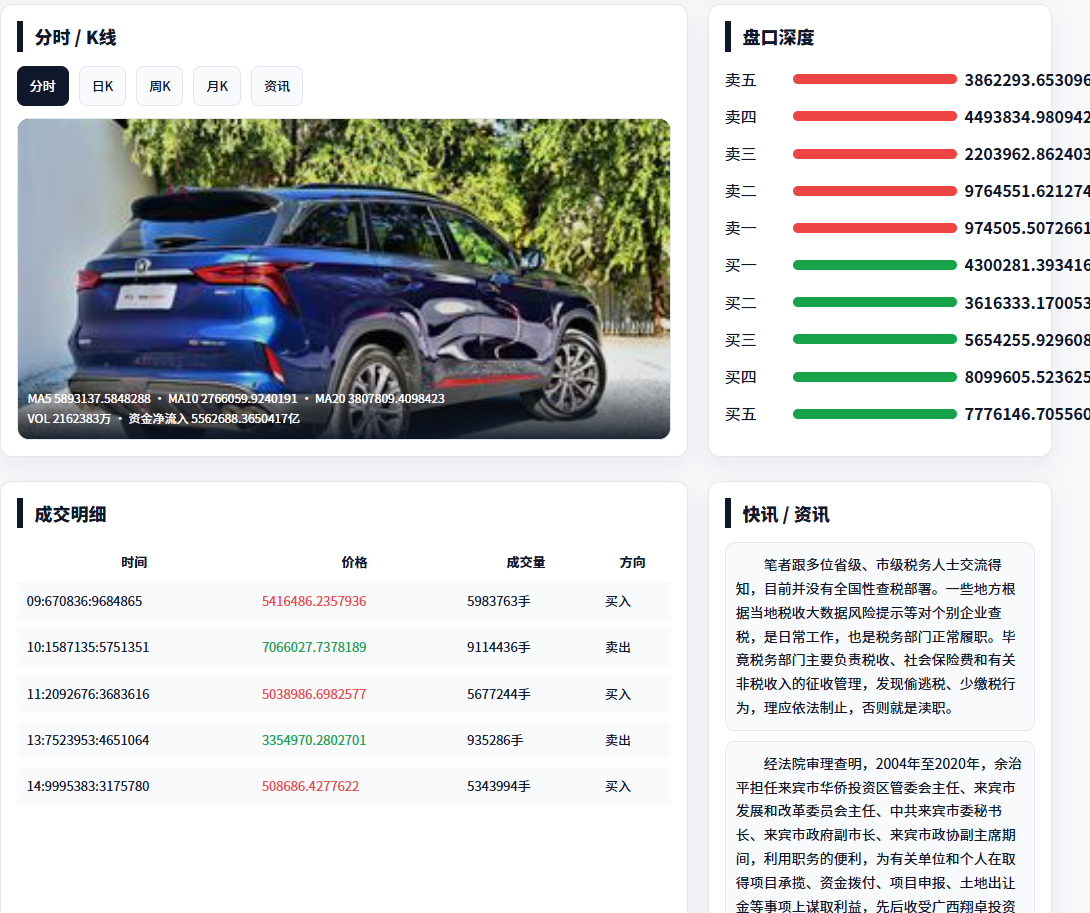Click the 方向 column header
Image resolution: width=1090 pixels, height=913 pixels.
632,563
